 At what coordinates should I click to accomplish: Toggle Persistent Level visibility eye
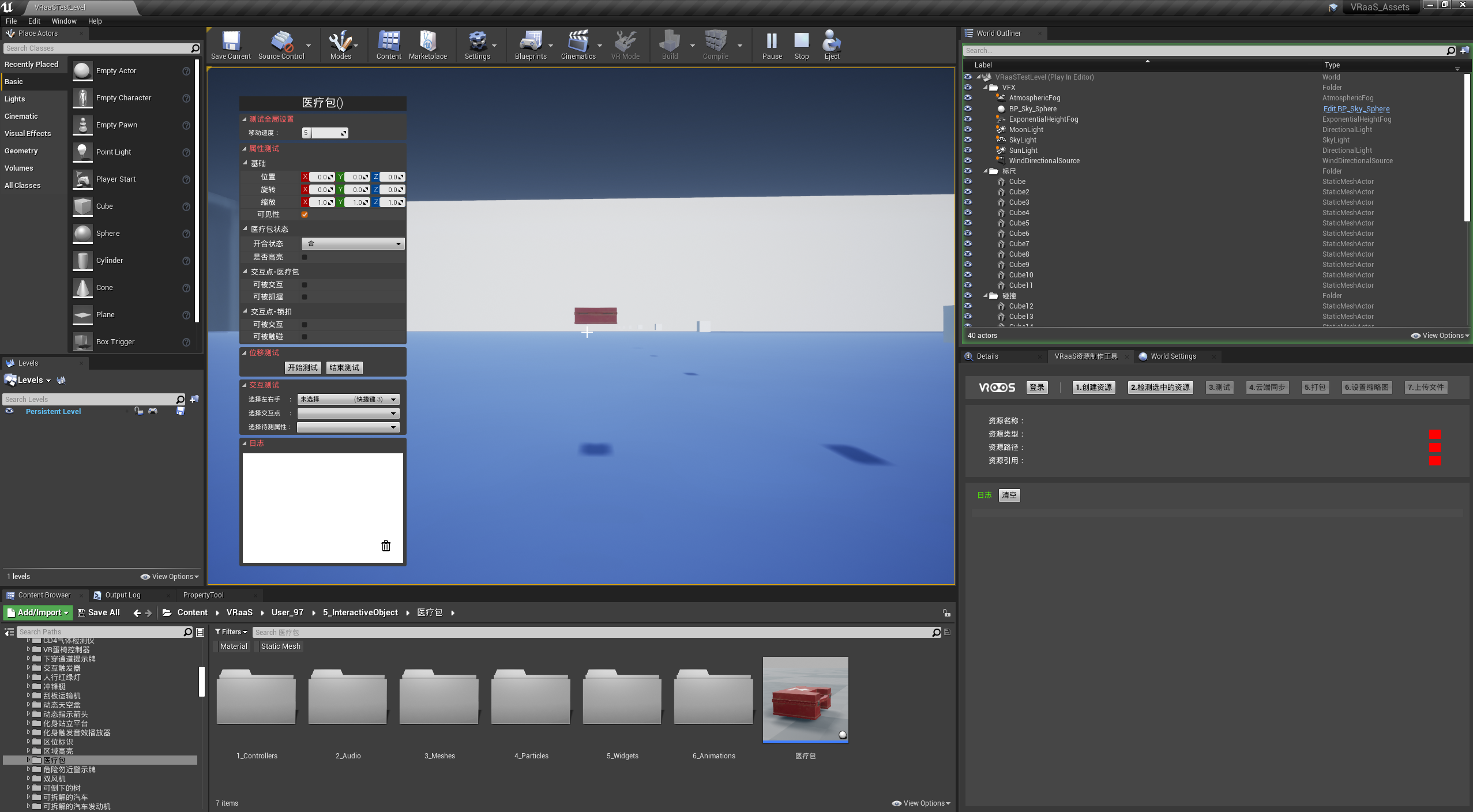point(9,411)
